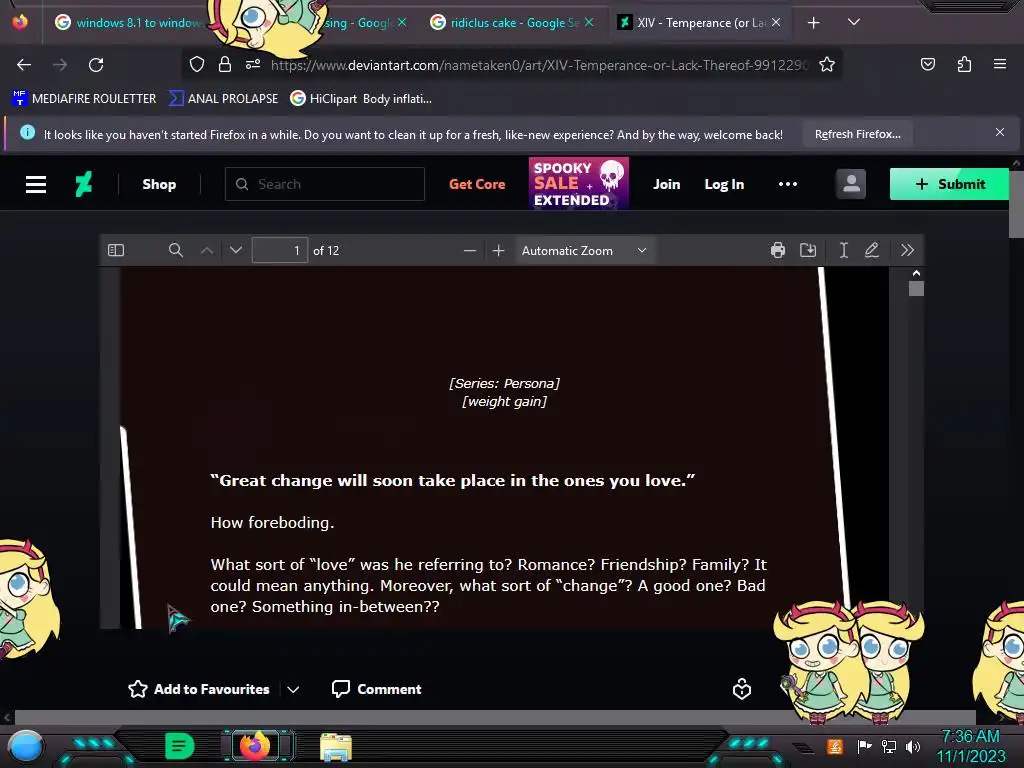Open the network tray icon
1024x768 pixels.
(x=889, y=746)
